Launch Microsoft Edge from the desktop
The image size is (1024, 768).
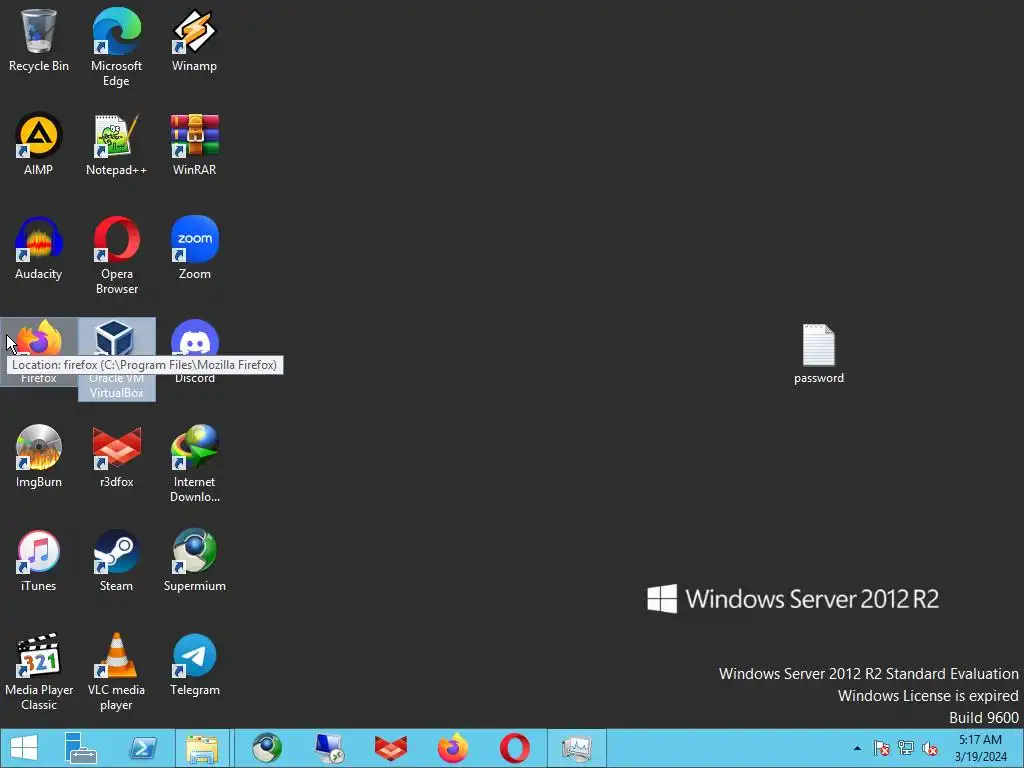[116, 47]
